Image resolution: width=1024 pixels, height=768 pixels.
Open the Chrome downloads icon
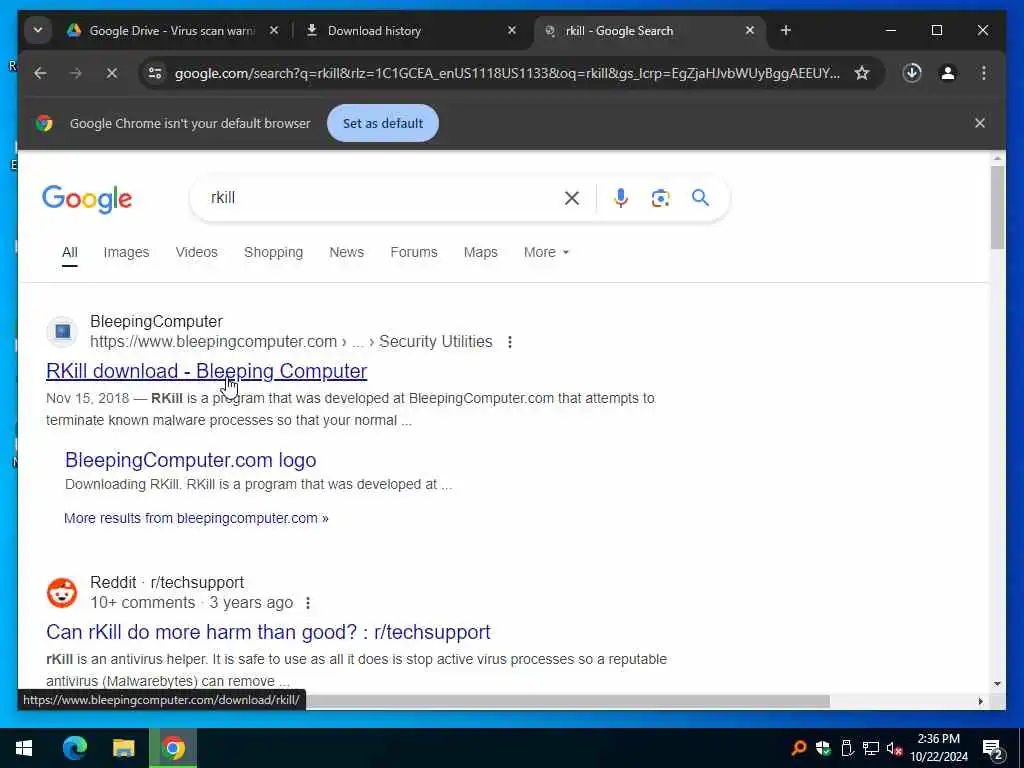click(912, 73)
